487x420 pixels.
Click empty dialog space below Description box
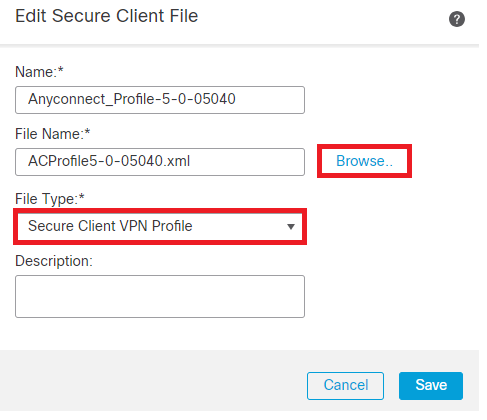tap(160, 333)
